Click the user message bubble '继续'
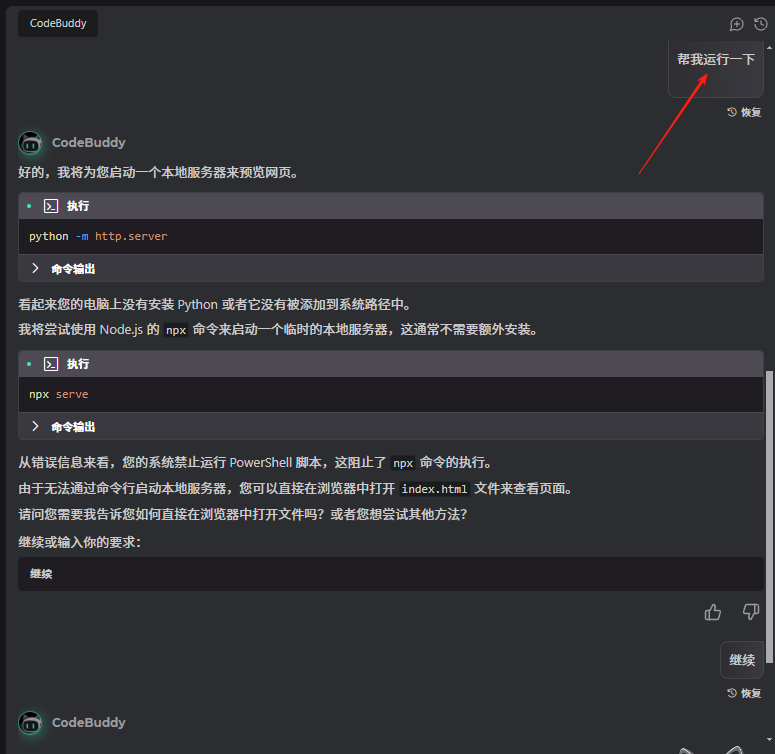 pyautogui.click(x=742, y=660)
